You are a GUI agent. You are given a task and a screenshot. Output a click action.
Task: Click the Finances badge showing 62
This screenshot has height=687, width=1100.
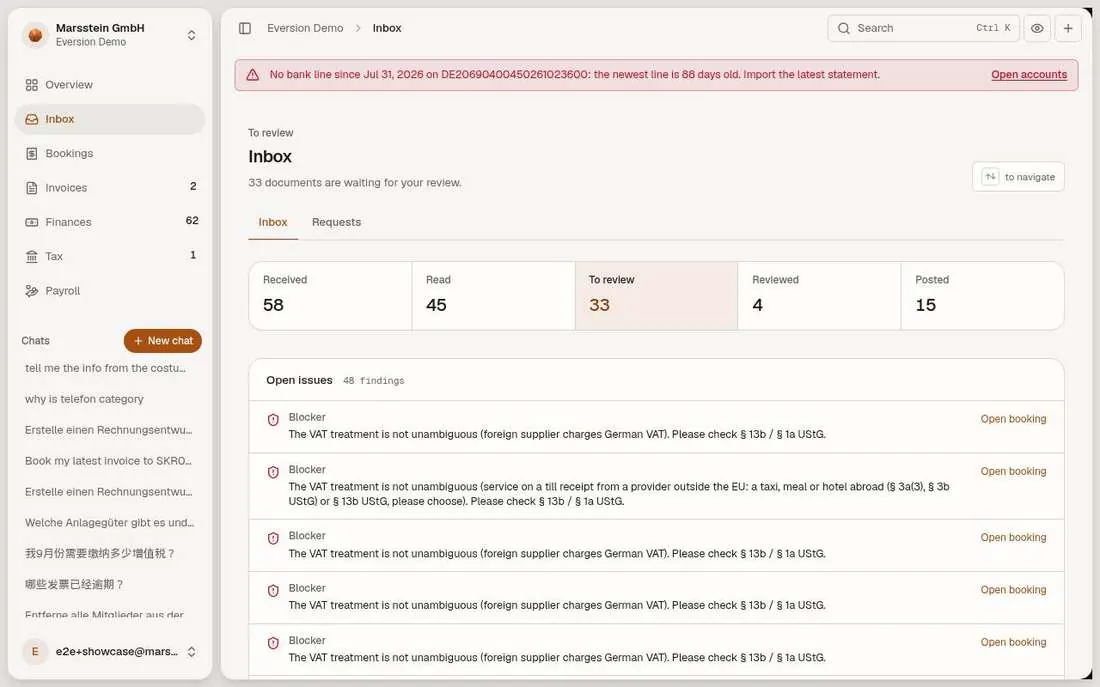point(192,221)
